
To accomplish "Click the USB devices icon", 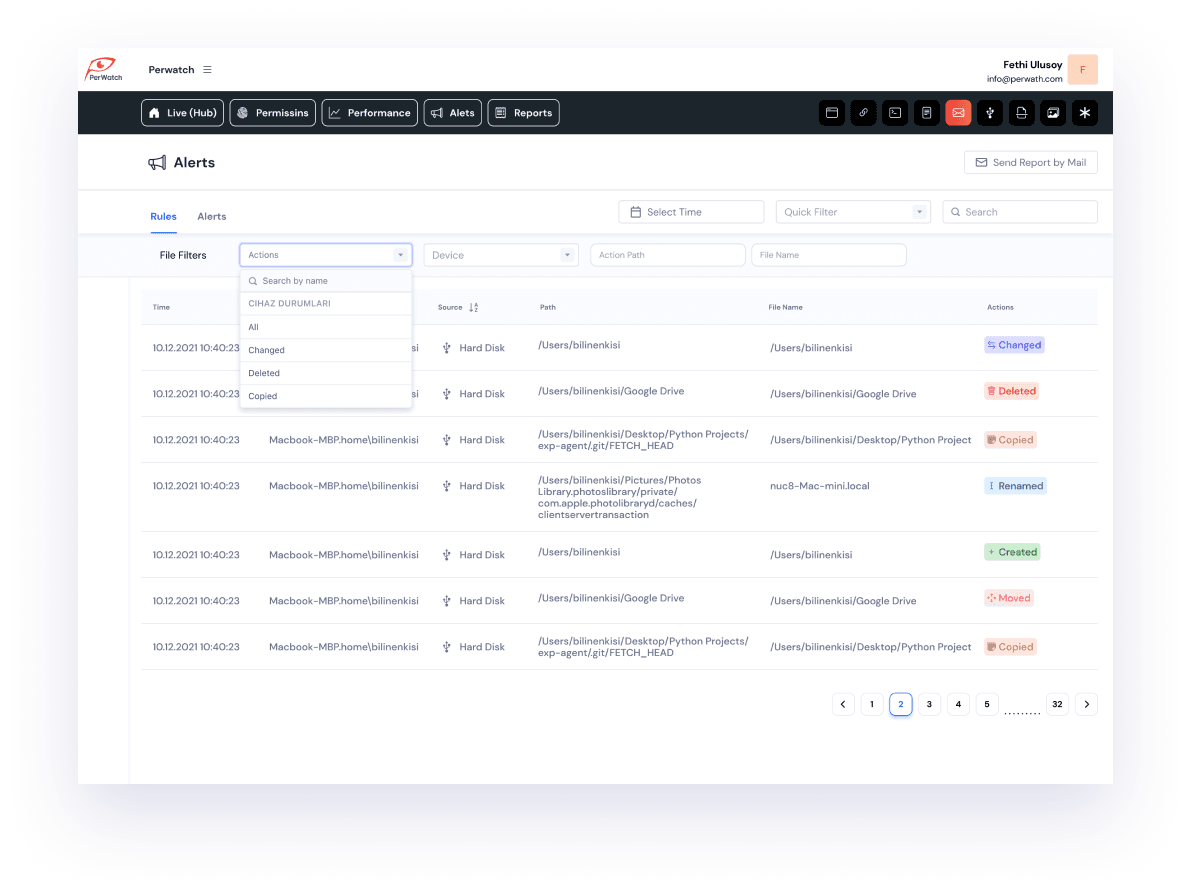I will tap(989, 113).
